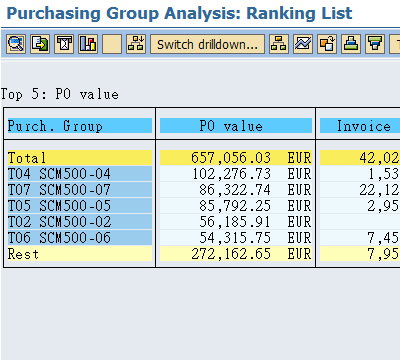Viewport: 400px width, 360px height.
Task: Click PO value 56,185.91
Action: (x=236, y=222)
